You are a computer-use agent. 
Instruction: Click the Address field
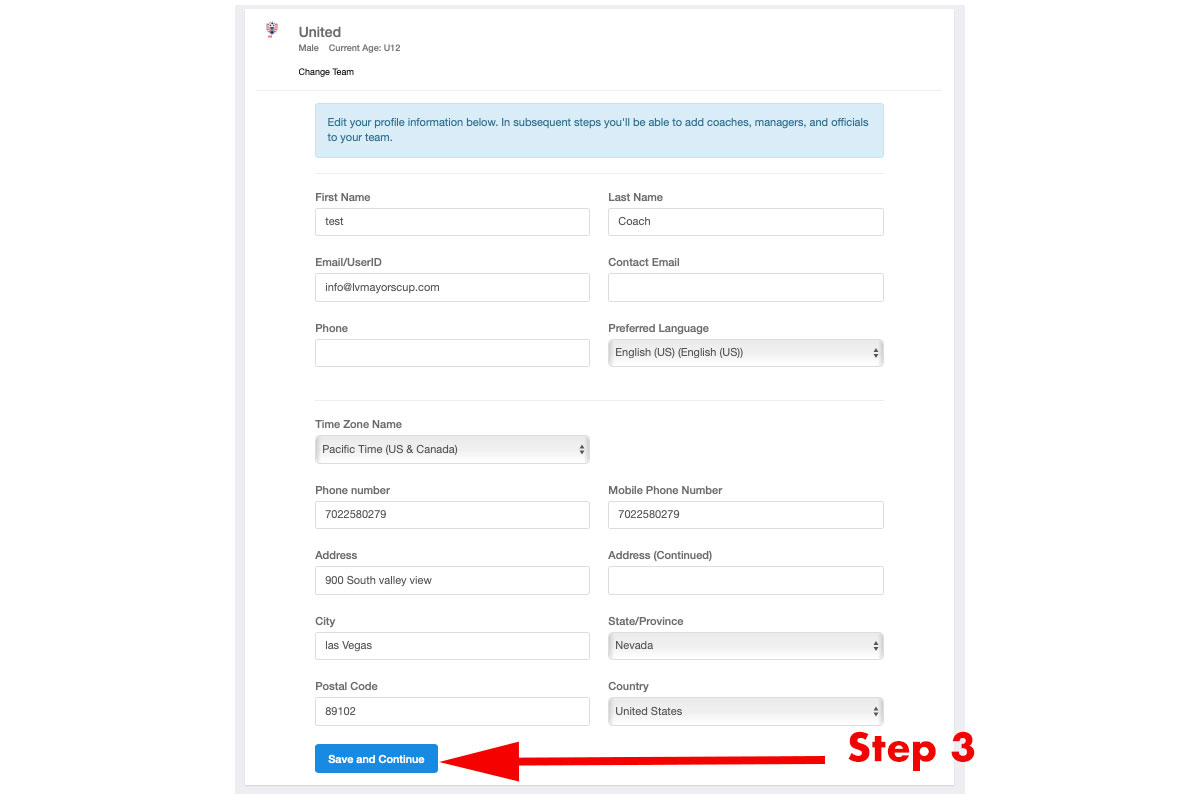[452, 581]
